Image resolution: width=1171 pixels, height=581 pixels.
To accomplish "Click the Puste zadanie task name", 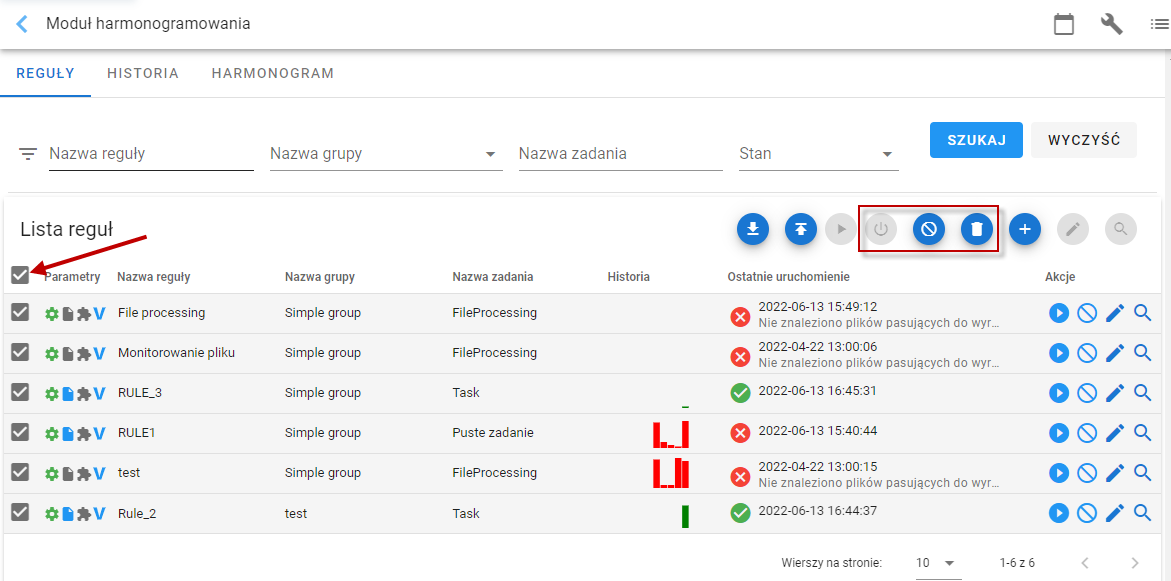I will tap(493, 433).
